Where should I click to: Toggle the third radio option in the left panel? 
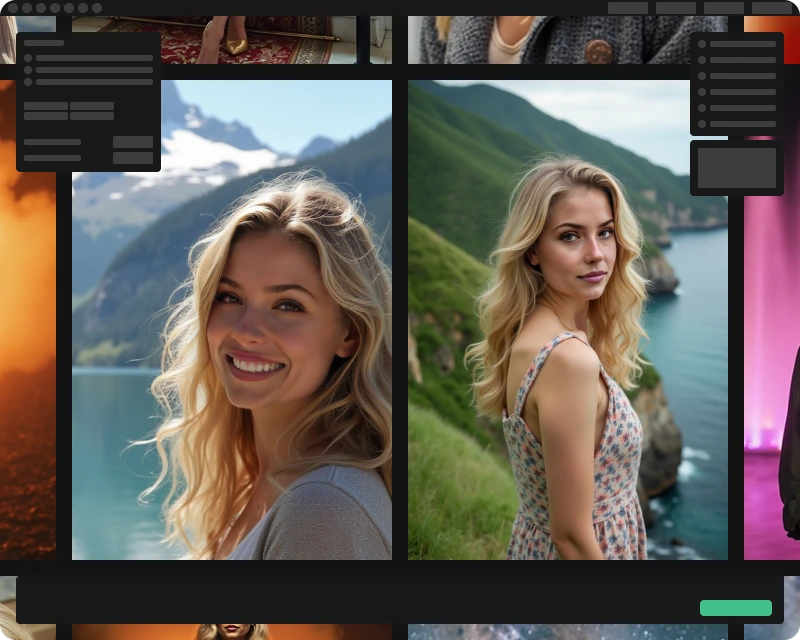pos(28,82)
